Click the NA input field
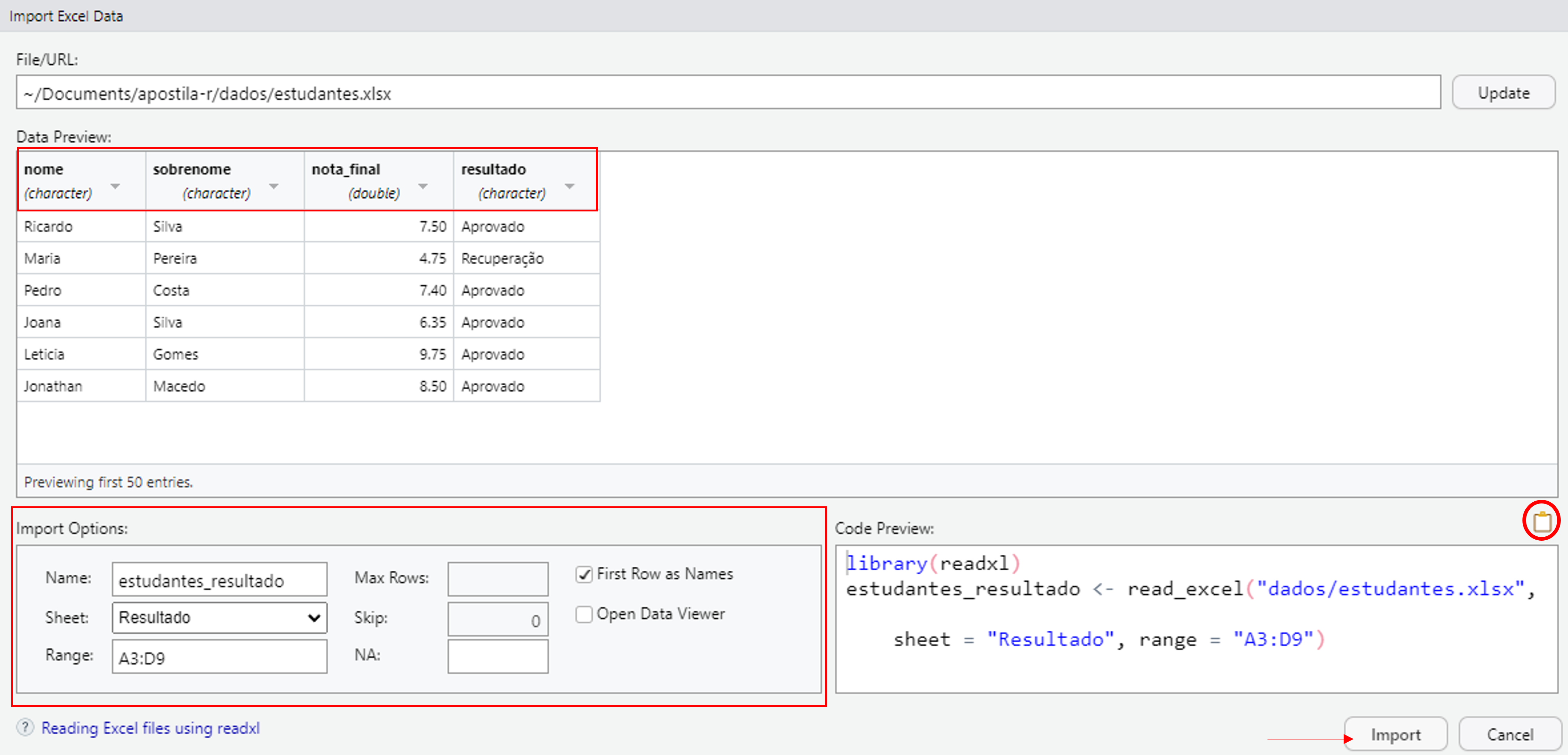This screenshot has height=755, width=1568. click(498, 656)
